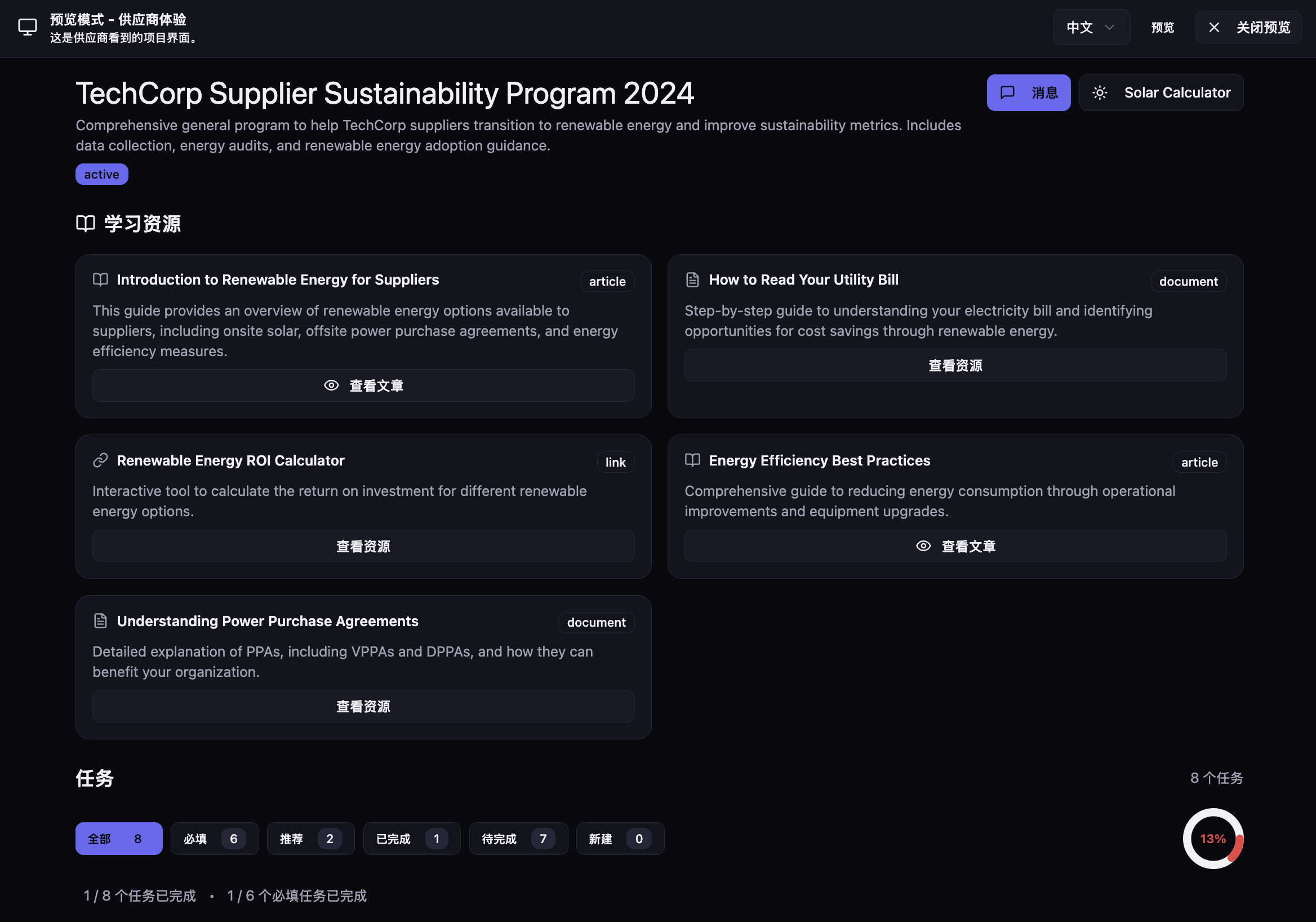The image size is (1316, 922).
Task: Click the link icon next to ROI Calculator
Action: pyautogui.click(x=100, y=460)
